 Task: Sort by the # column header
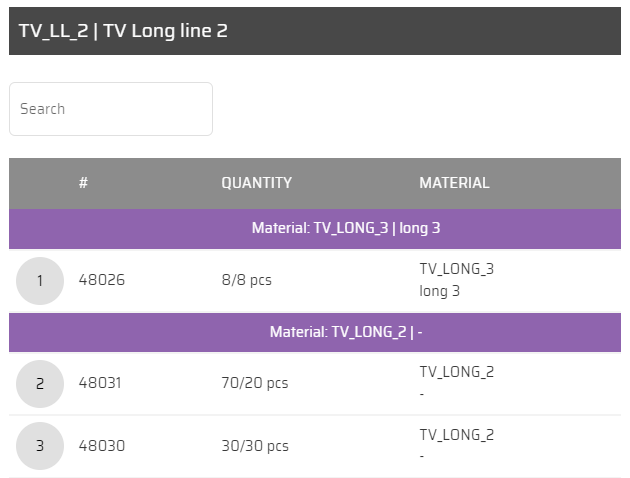coord(84,183)
